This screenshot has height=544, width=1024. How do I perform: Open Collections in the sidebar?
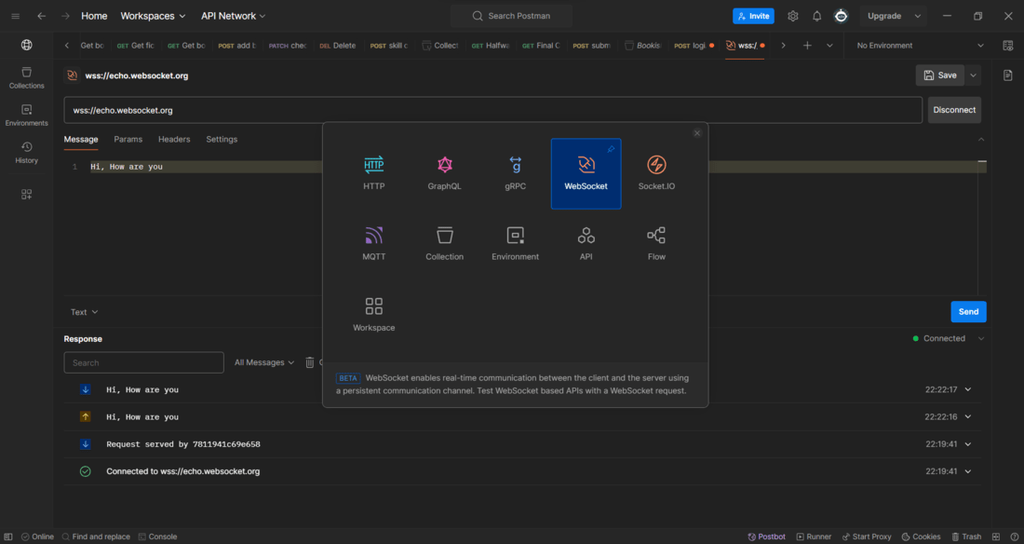[27, 78]
